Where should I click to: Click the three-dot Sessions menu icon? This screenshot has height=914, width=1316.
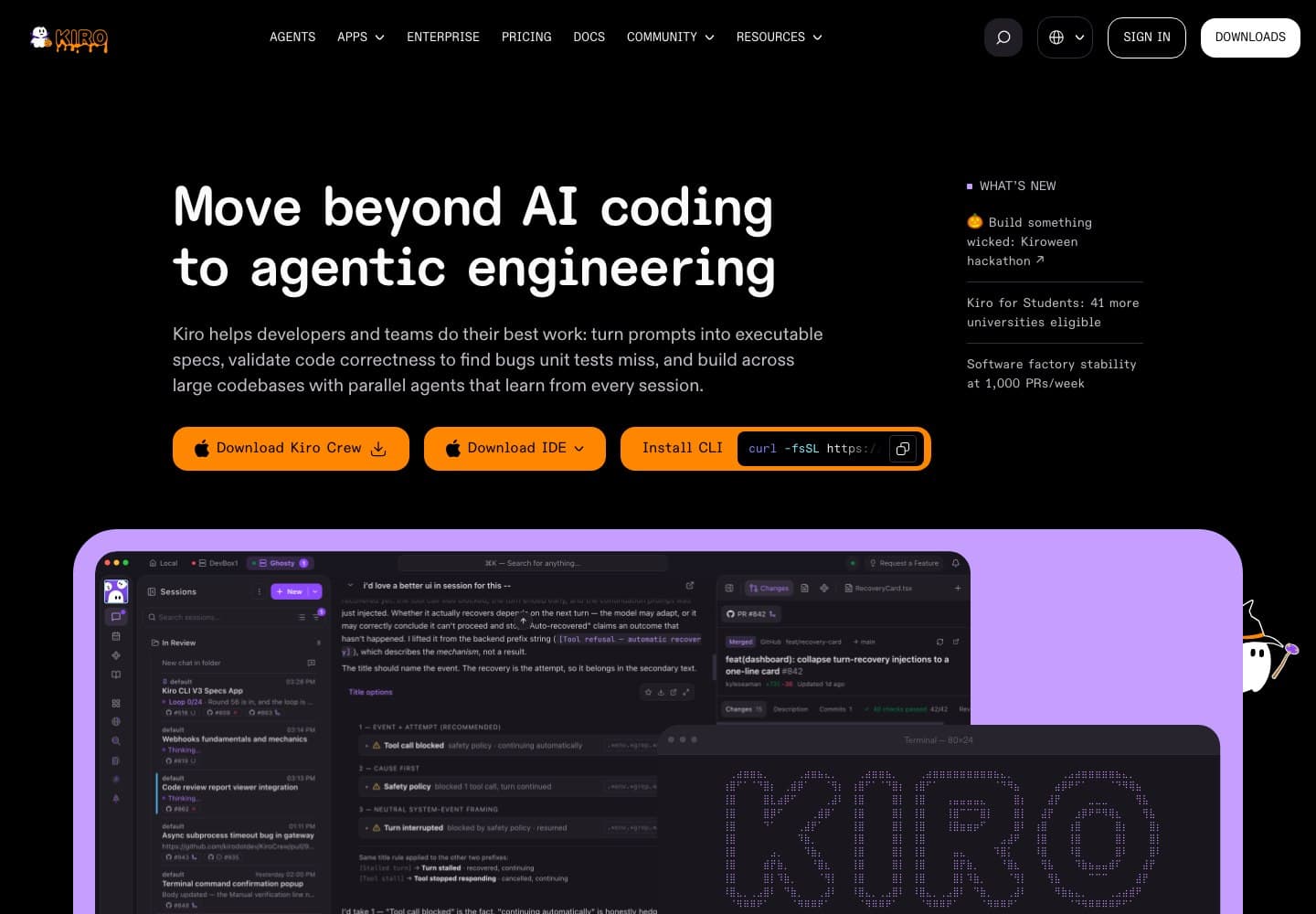[x=260, y=591]
